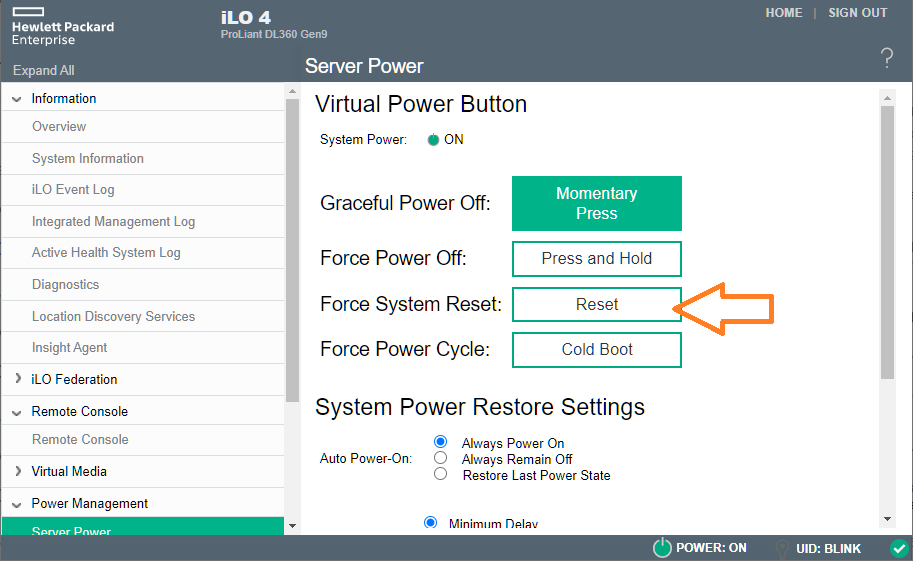Click sidebar scrollbar down arrow
Image resolution: width=913 pixels, height=561 pixels.
[292, 525]
